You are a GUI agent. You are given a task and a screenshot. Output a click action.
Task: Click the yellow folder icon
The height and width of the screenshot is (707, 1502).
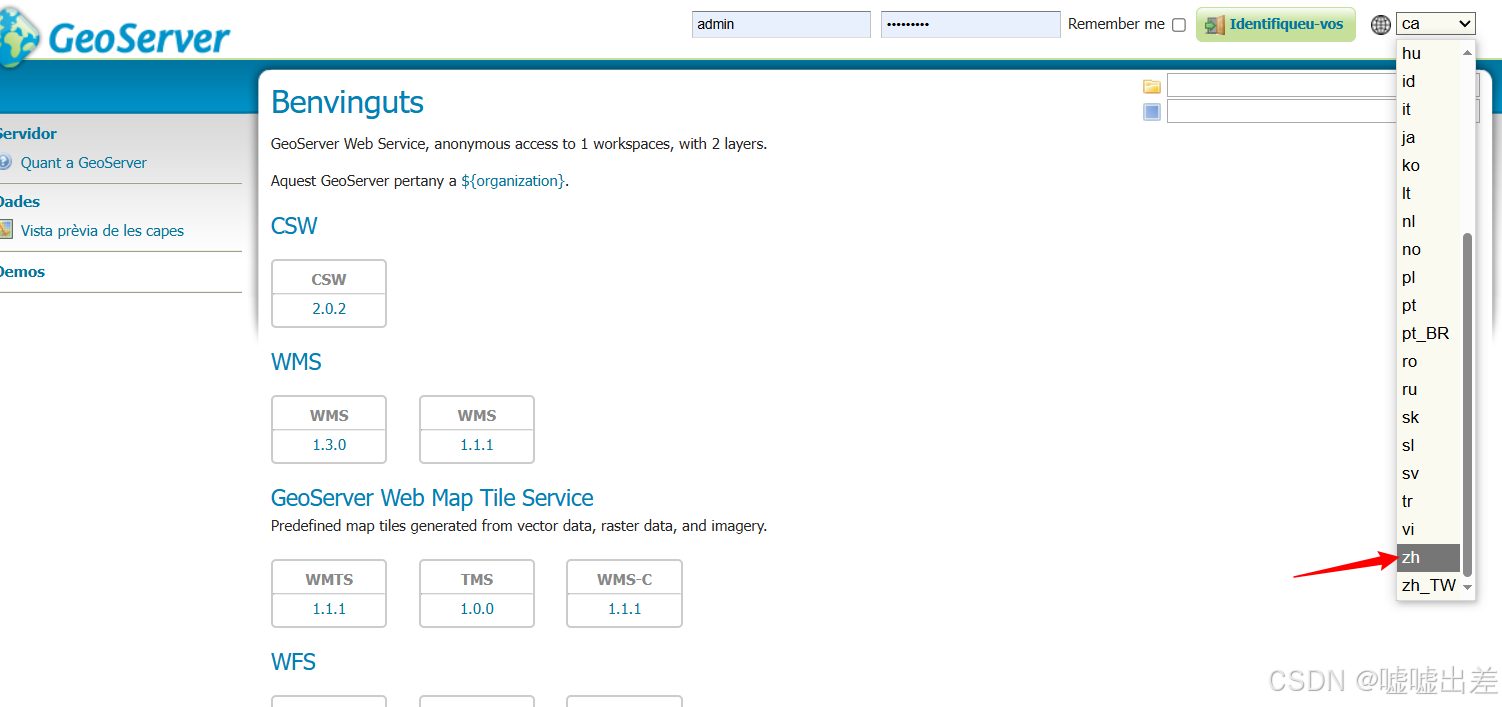(x=1152, y=86)
